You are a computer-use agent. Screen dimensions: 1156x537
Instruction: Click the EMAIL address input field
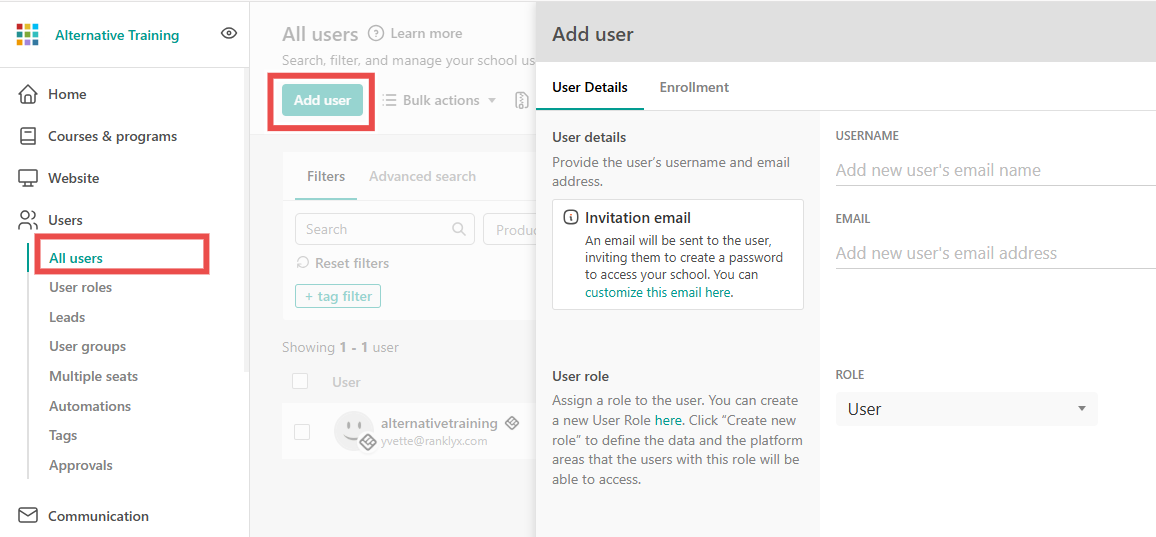995,253
